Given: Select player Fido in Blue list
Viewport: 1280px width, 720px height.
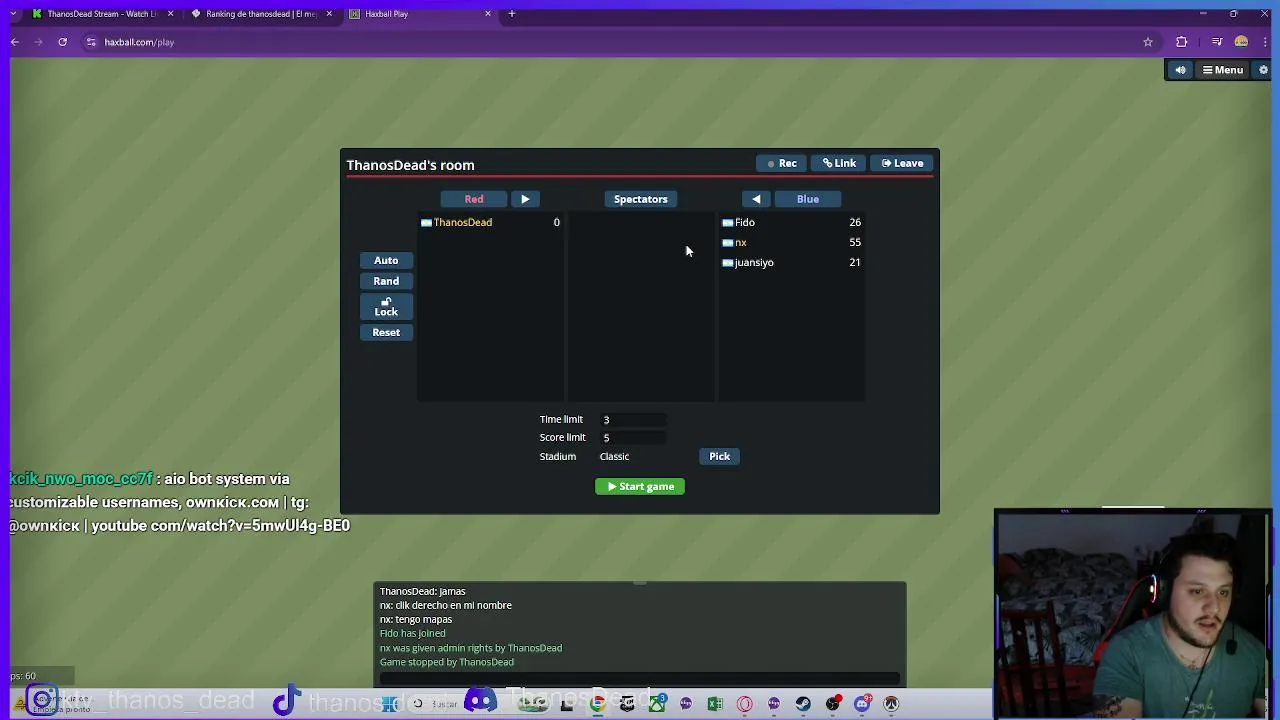Looking at the screenshot, I should pos(791,222).
